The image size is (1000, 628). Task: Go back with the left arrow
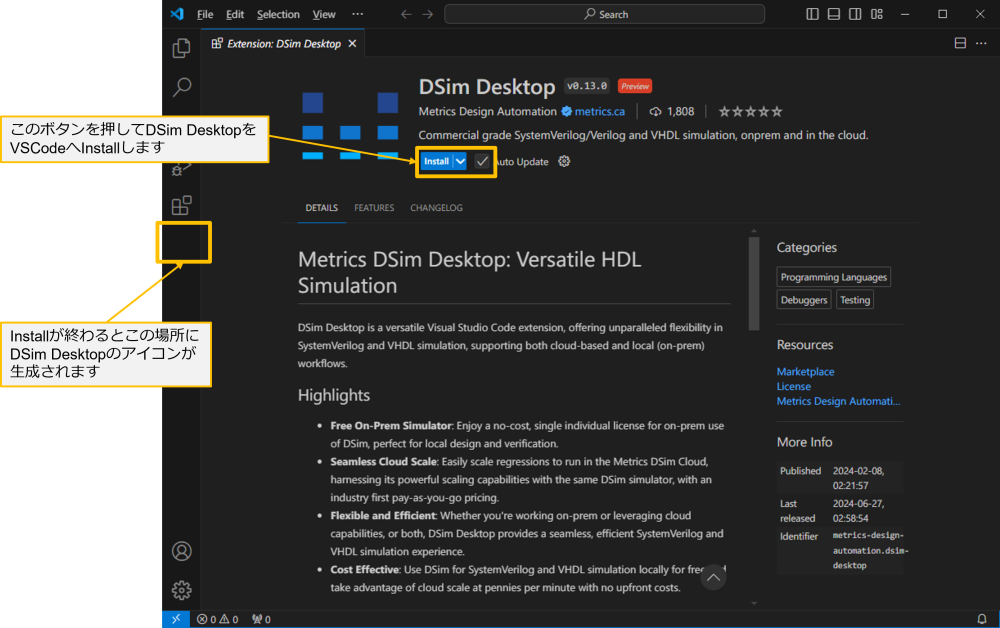(406, 14)
